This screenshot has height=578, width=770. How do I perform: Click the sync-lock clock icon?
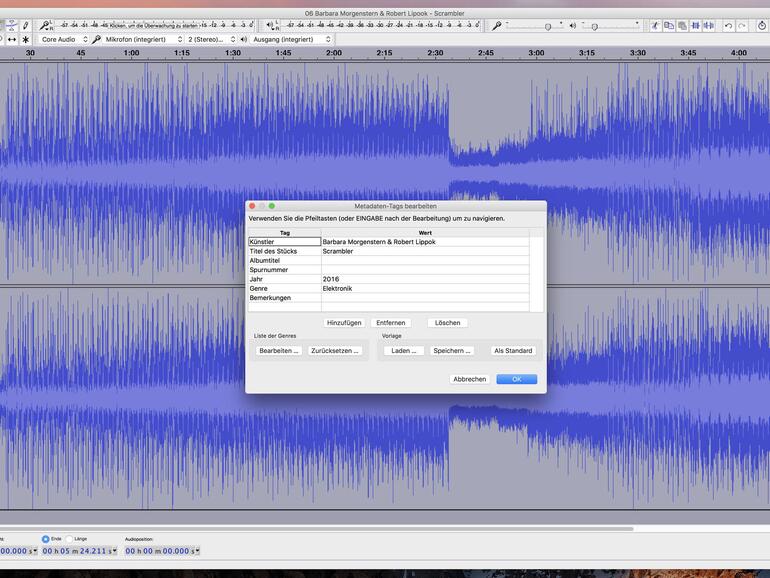[762, 26]
